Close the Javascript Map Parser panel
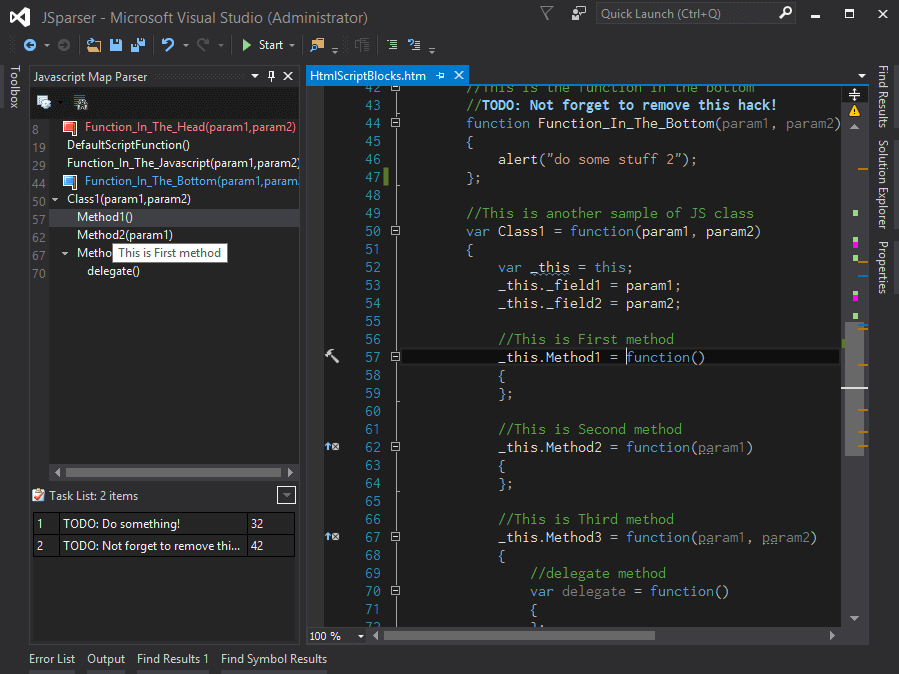 pyautogui.click(x=288, y=76)
